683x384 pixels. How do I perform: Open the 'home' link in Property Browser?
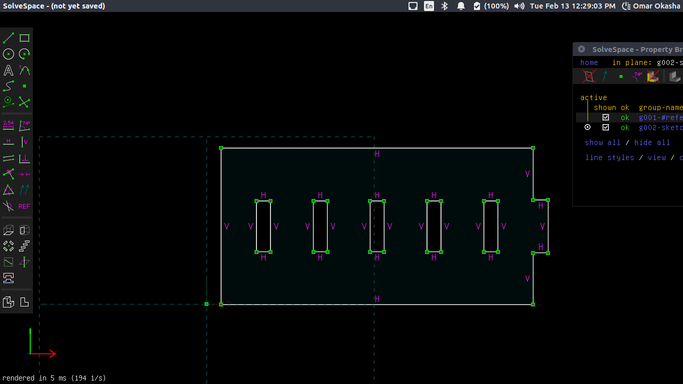589,63
